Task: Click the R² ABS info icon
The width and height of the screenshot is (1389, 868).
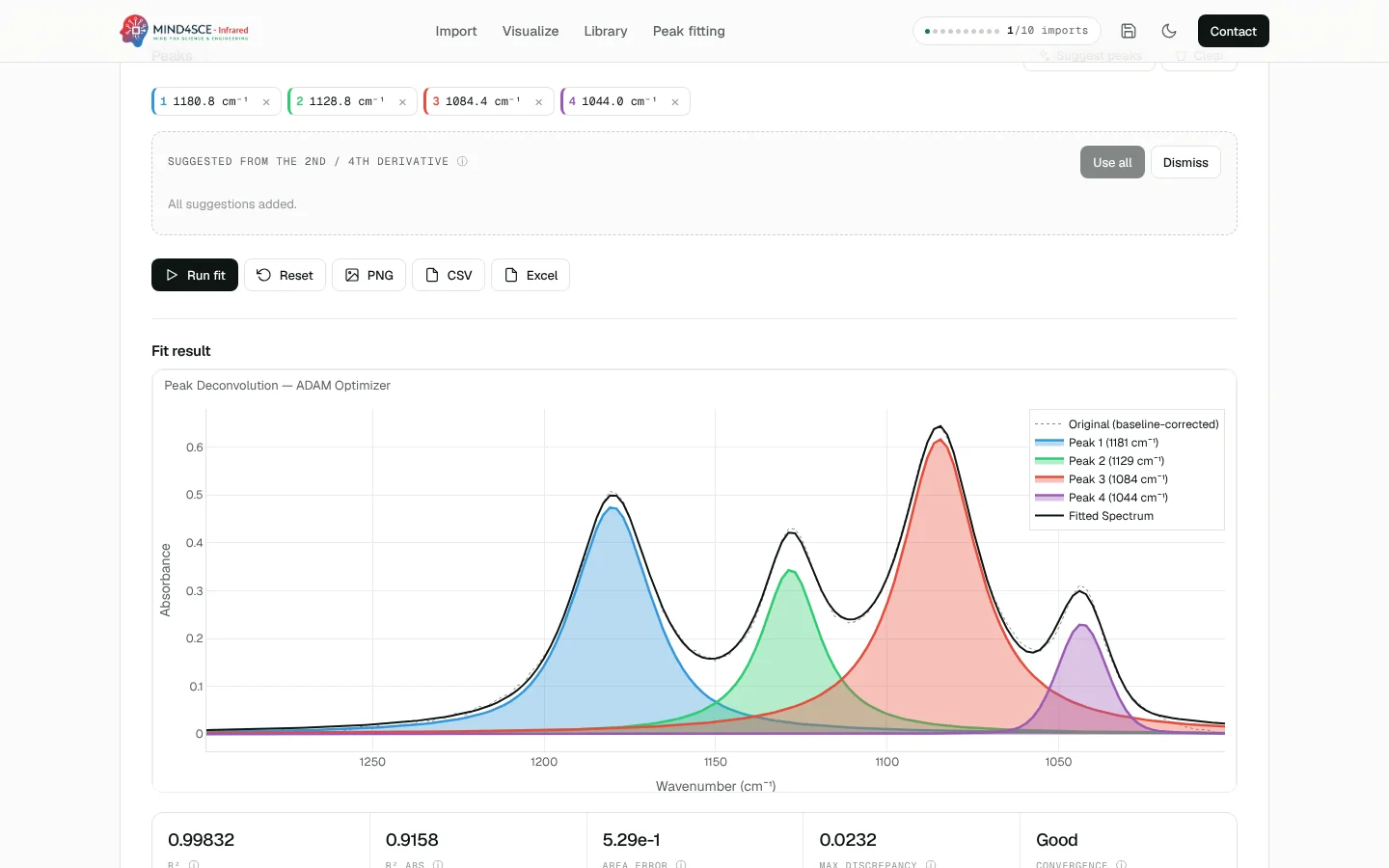Action: tap(438, 864)
